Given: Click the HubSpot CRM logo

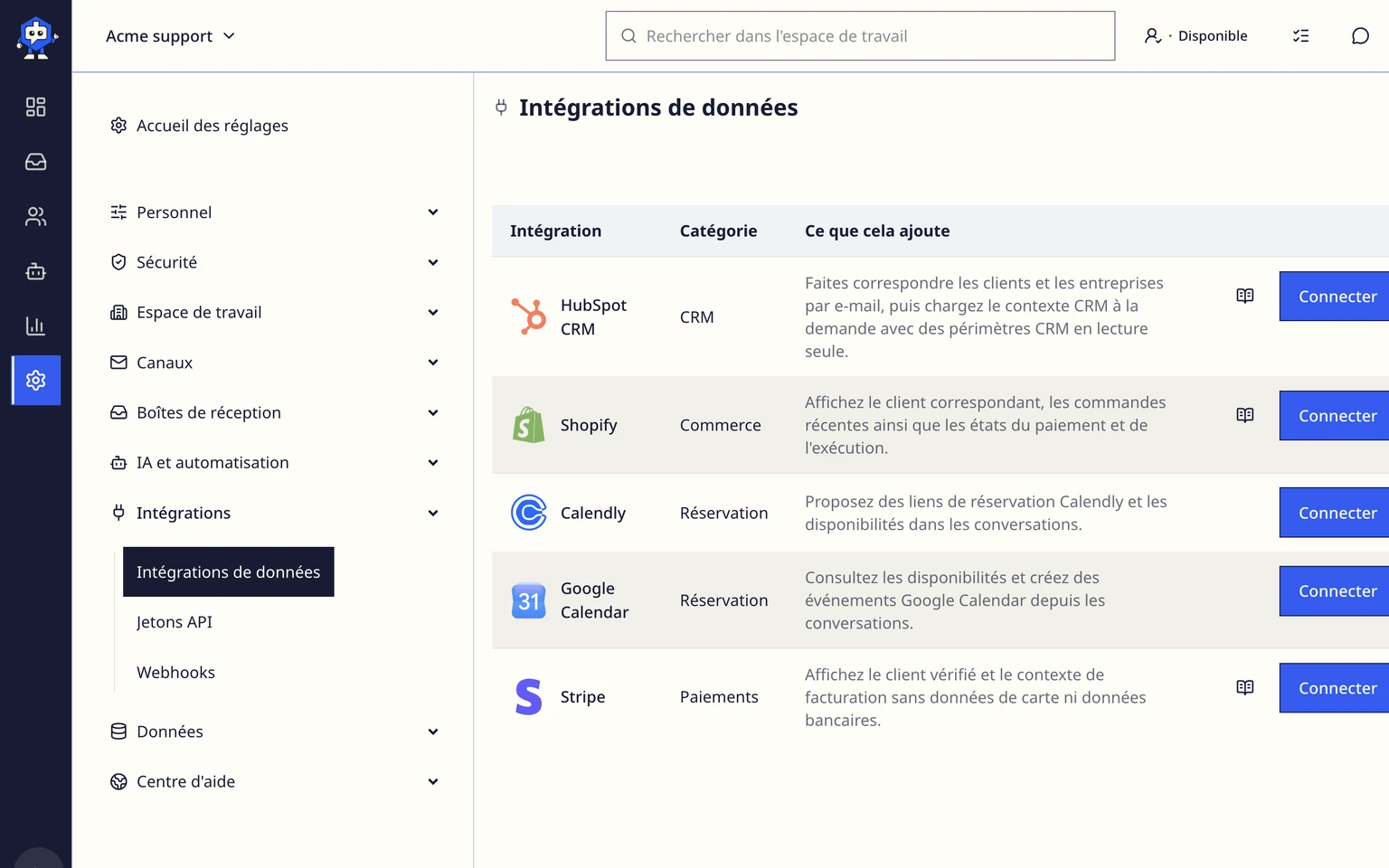Looking at the screenshot, I should [529, 316].
